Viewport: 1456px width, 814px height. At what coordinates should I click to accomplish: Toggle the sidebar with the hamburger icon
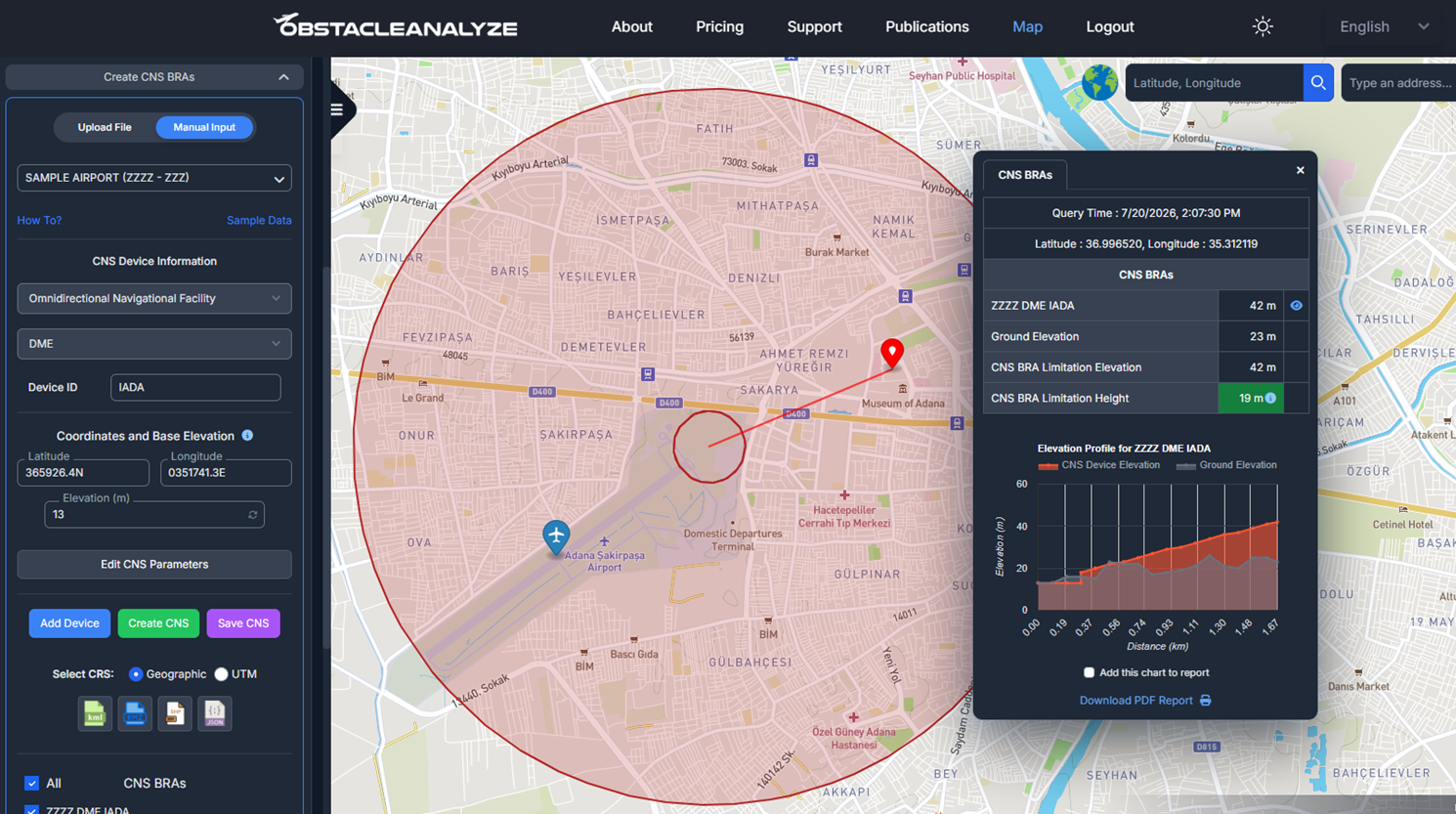[x=337, y=109]
